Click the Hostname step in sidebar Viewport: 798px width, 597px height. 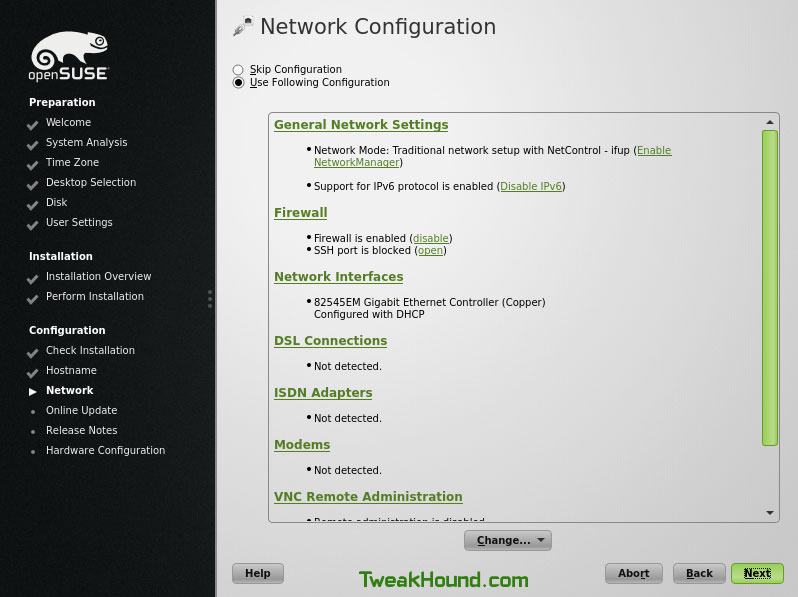click(71, 371)
